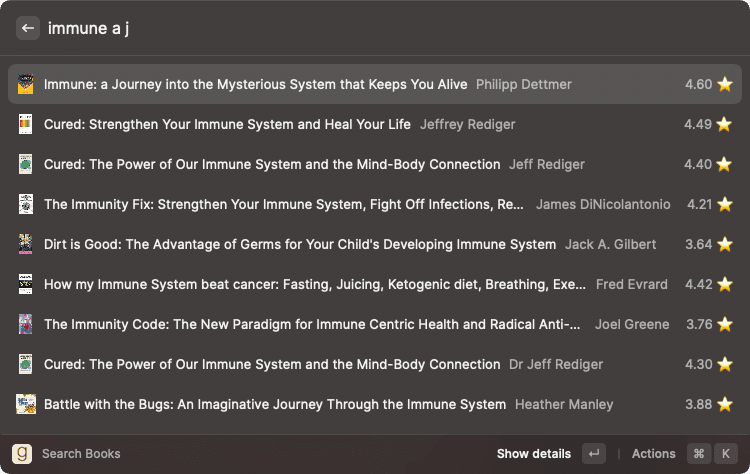The height and width of the screenshot is (474, 750).
Task: Open The Immunity Fix book cover thumbnail
Action: tap(26, 204)
